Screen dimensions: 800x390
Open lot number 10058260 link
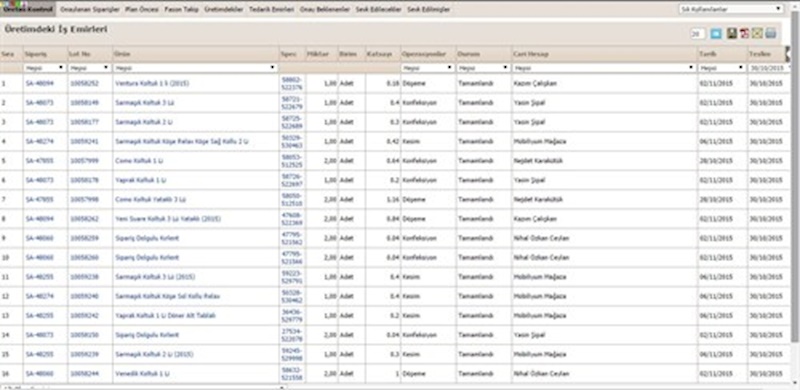point(84,258)
